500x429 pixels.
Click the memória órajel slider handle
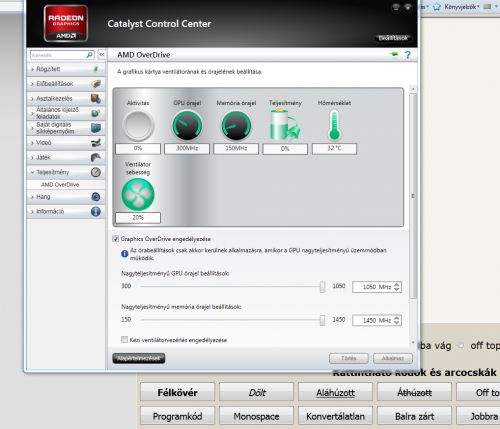322,320
